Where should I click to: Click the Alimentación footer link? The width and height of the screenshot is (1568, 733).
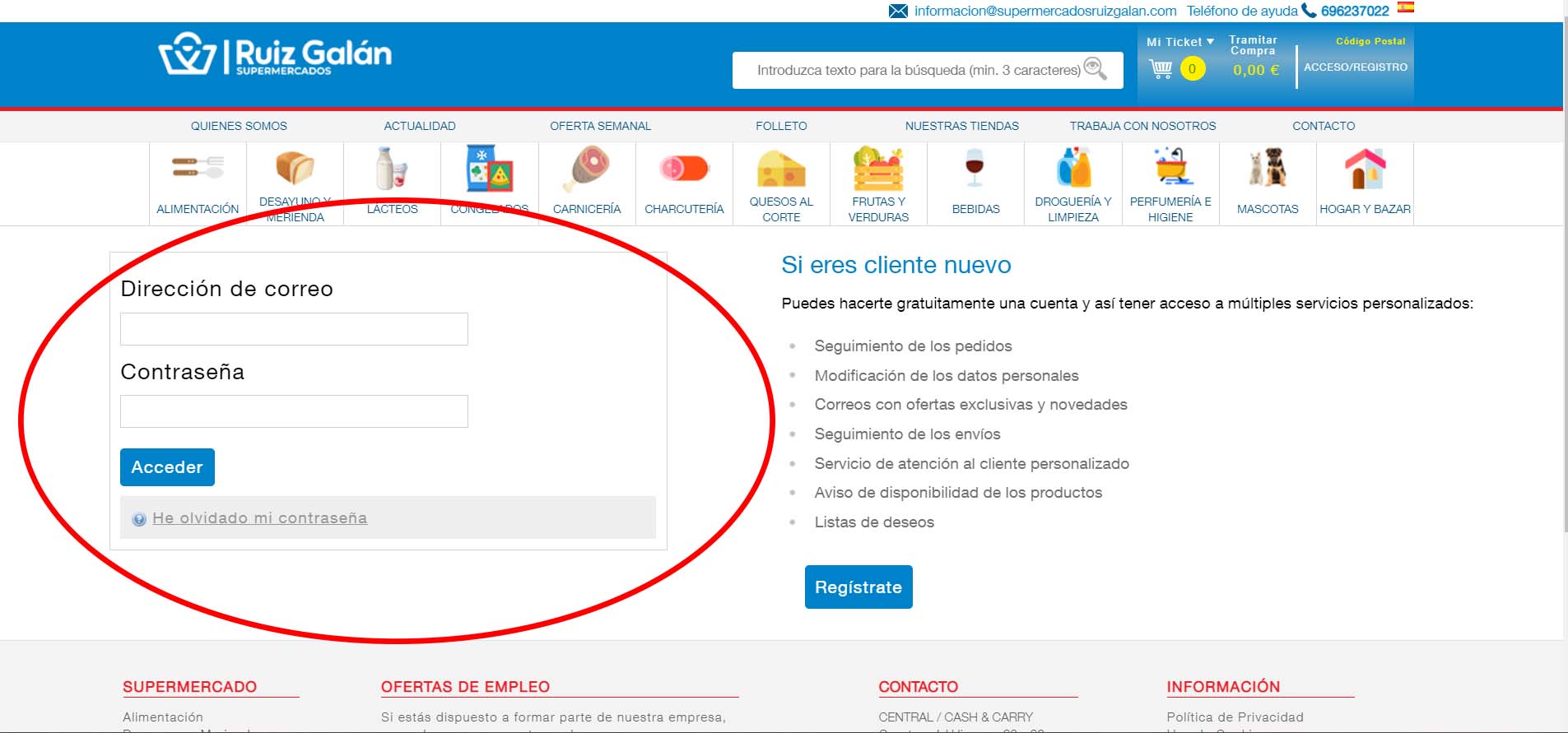[x=163, y=717]
